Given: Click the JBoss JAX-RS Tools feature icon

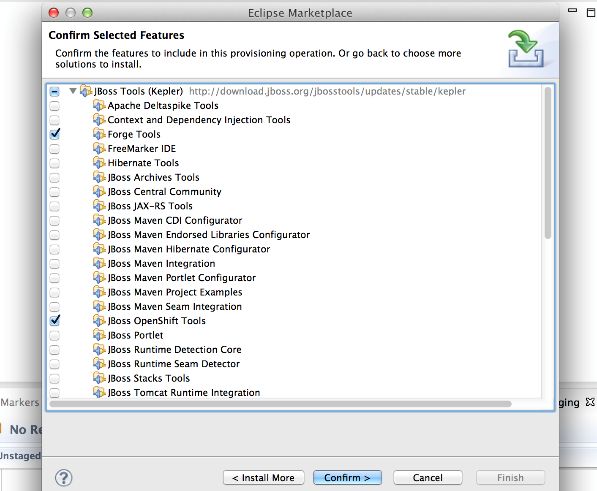Looking at the screenshot, I should 99,206.
